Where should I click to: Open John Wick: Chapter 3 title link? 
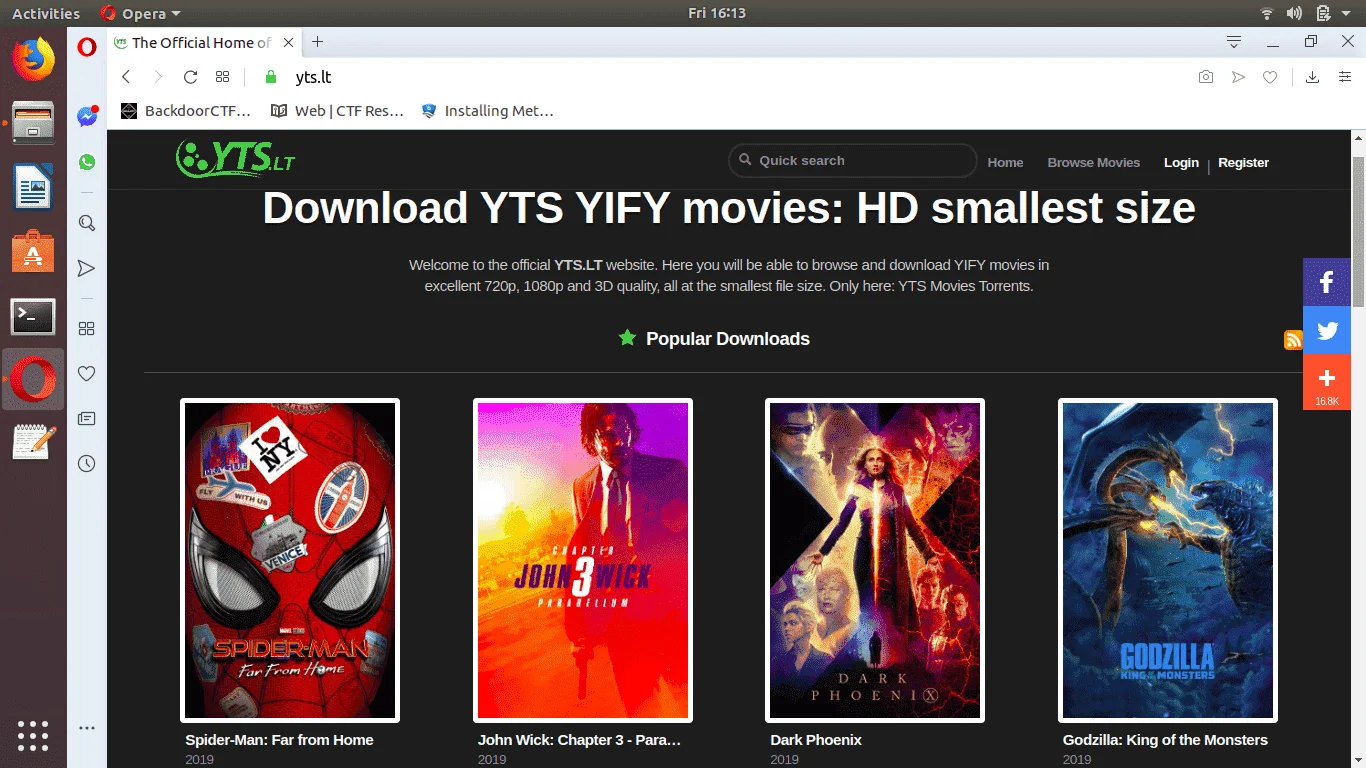(x=579, y=740)
